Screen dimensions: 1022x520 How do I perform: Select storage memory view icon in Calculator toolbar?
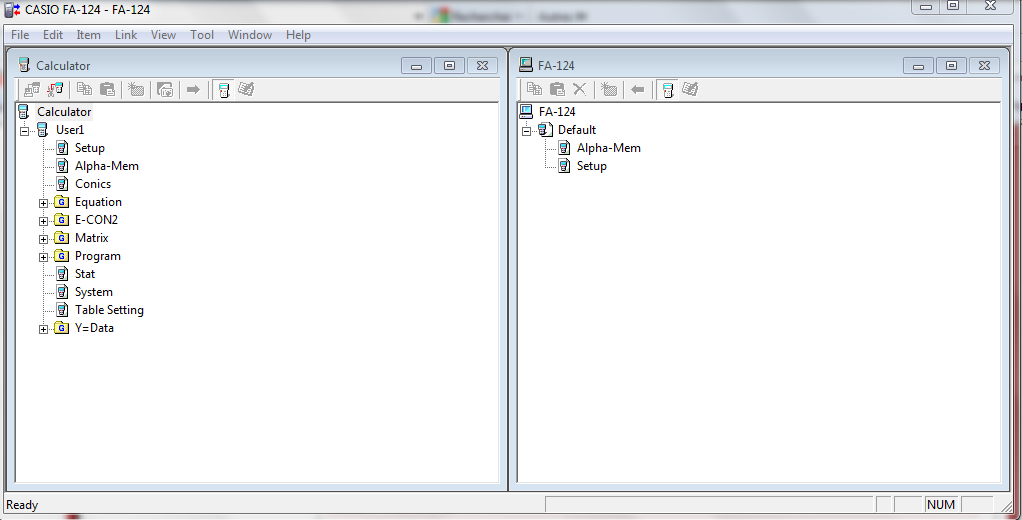coord(246,89)
